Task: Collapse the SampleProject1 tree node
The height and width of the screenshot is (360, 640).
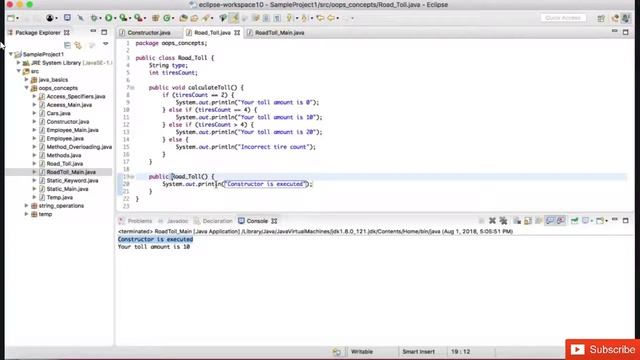Action: (x=11, y=54)
